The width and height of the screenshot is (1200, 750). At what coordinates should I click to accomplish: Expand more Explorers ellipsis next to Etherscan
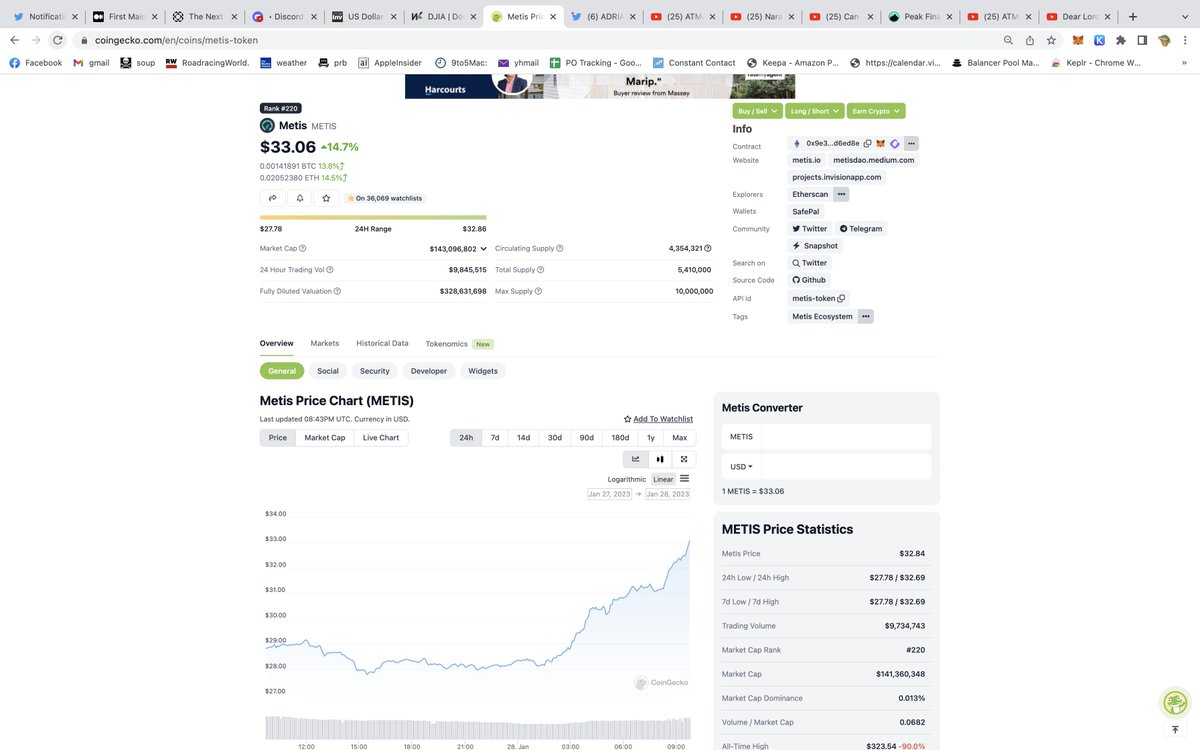click(x=841, y=194)
